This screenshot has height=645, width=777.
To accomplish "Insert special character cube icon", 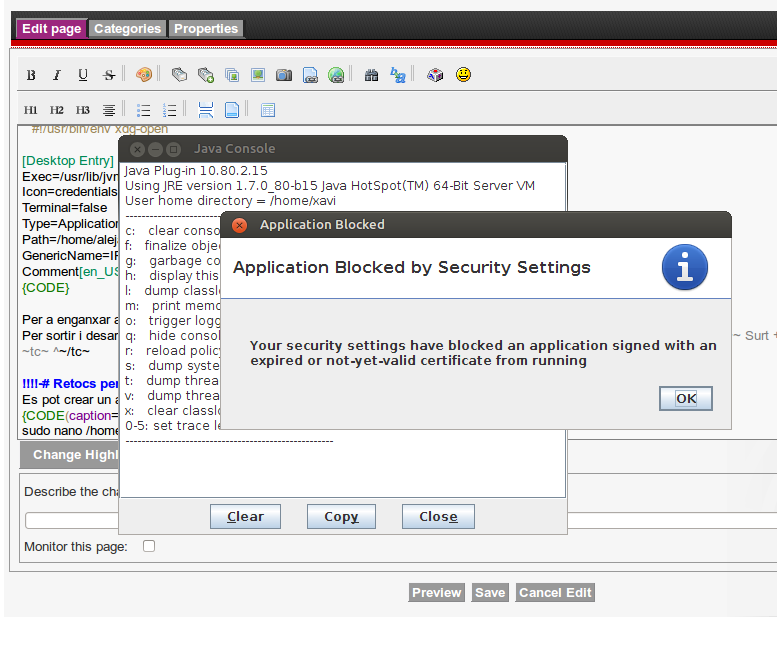I will [x=435, y=75].
